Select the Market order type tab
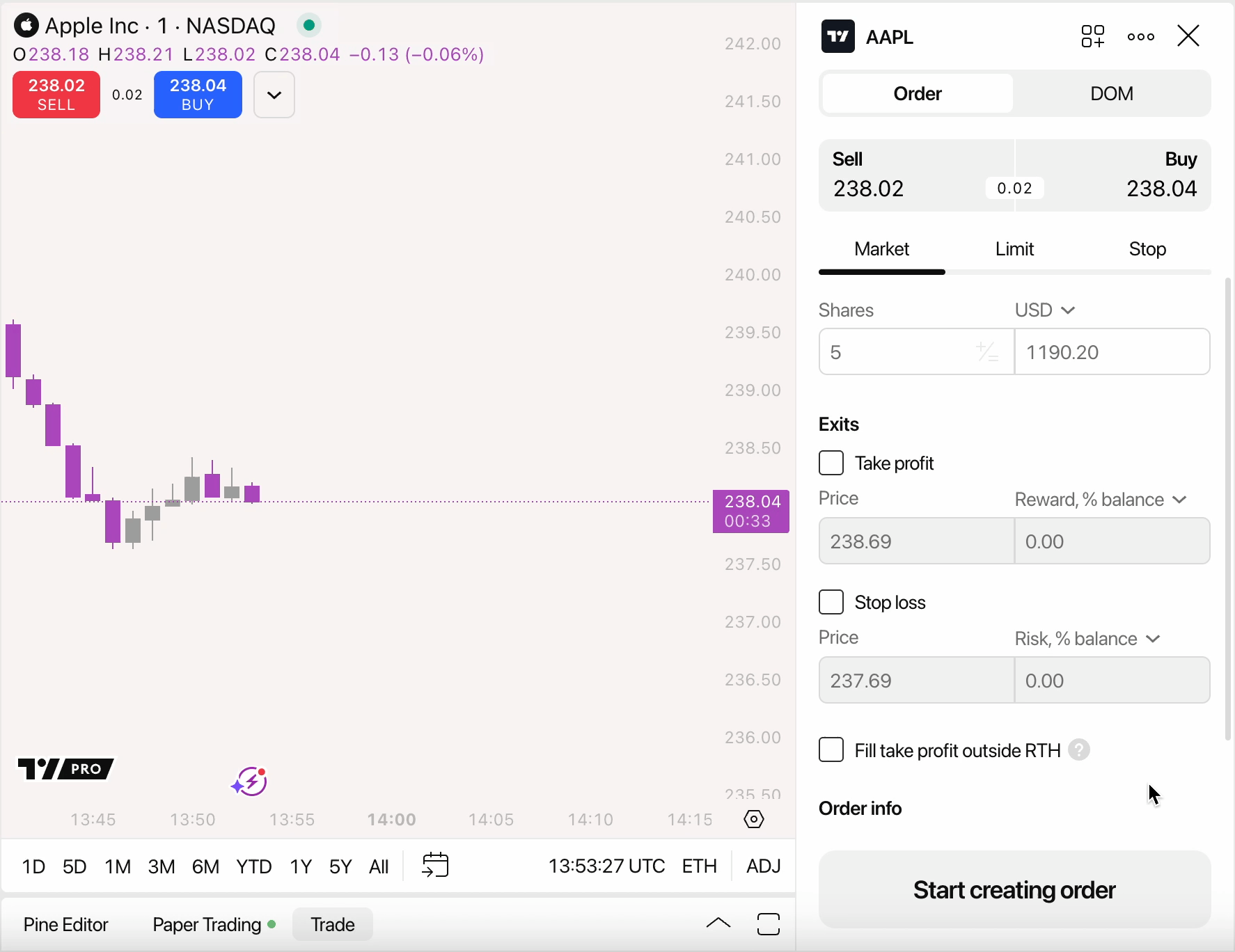1235x952 pixels. point(882,249)
